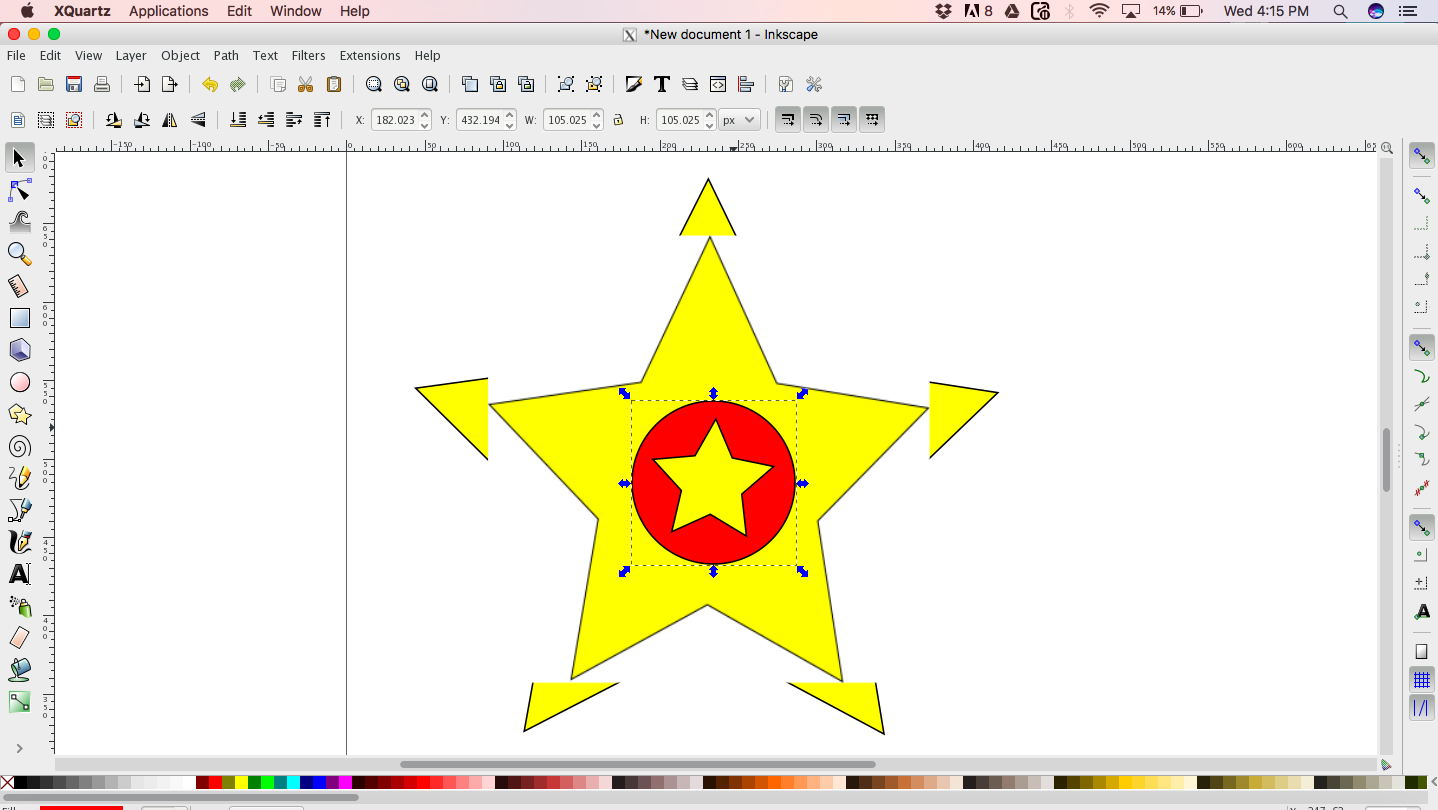Viewport: 1438px width, 810px height.
Task: Open the px units dropdown
Action: click(x=739, y=120)
